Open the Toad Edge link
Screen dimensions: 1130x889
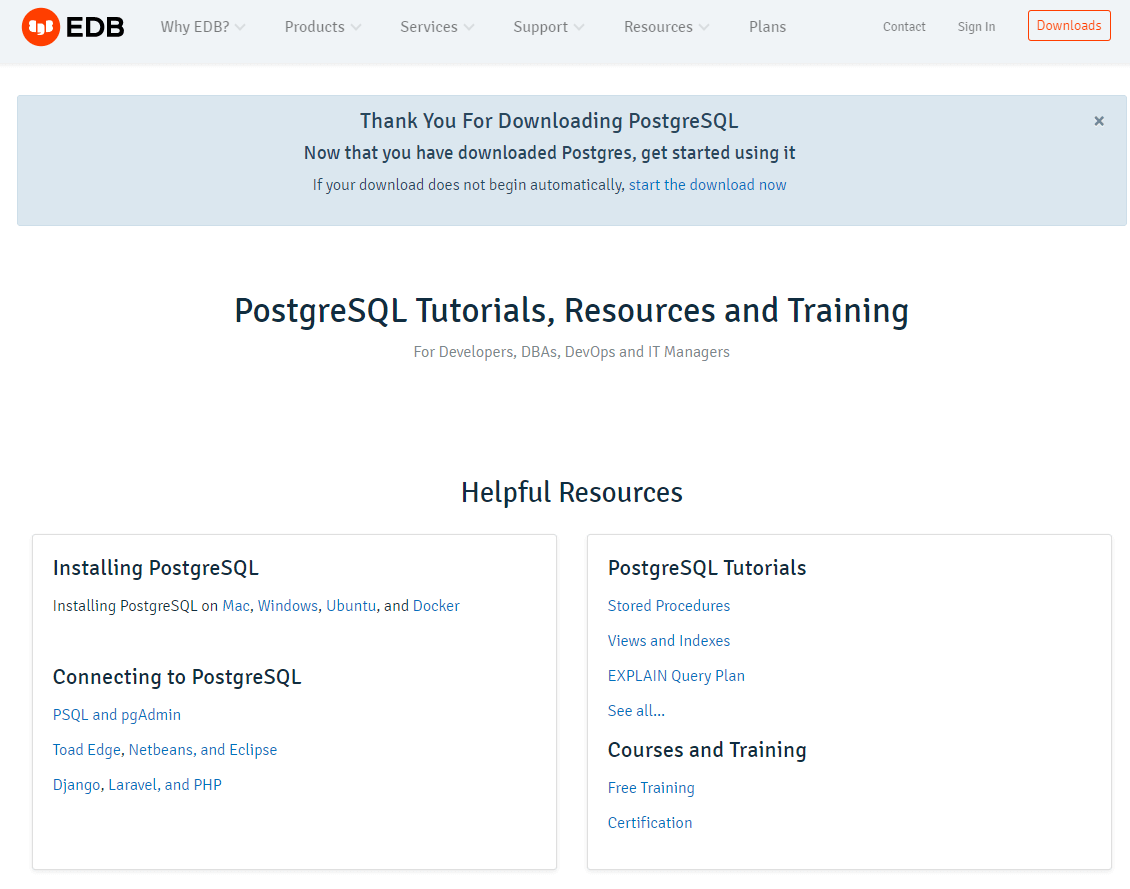click(x=86, y=750)
